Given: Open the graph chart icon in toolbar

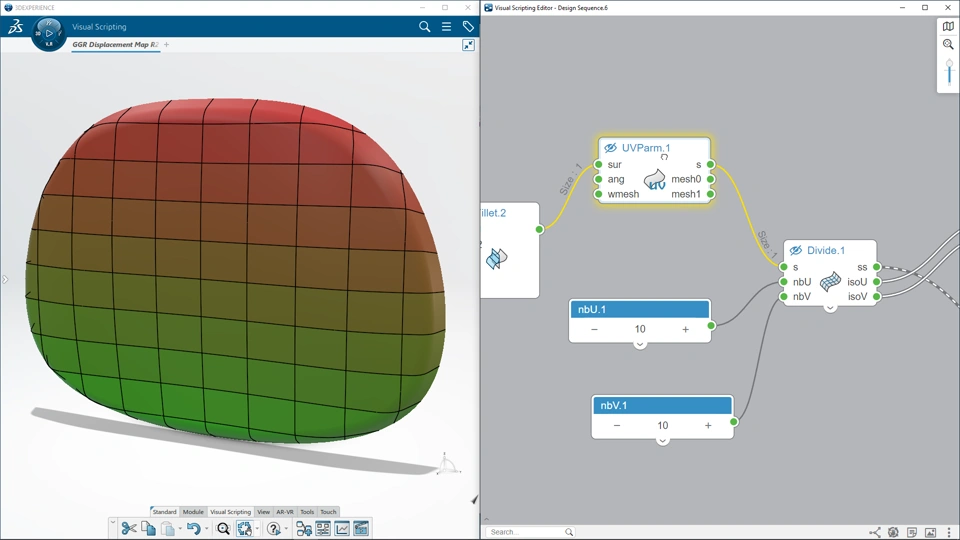Looking at the screenshot, I should (x=342, y=528).
